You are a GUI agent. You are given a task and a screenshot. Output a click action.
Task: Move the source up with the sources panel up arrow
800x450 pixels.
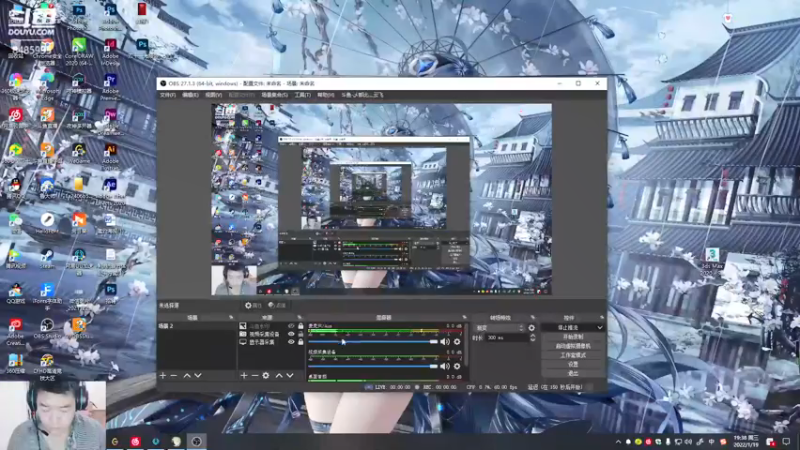tap(279, 376)
